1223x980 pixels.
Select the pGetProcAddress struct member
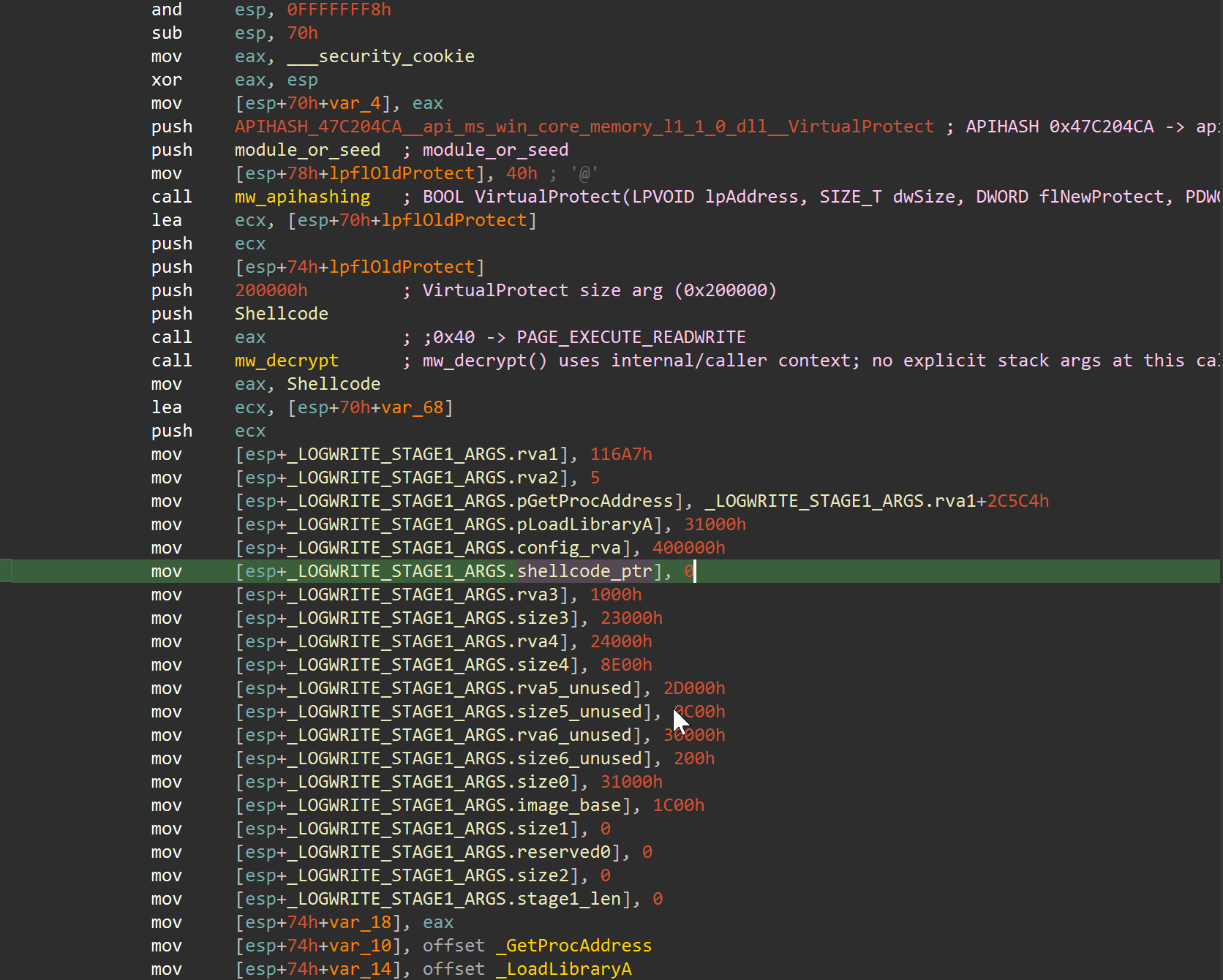pos(595,501)
